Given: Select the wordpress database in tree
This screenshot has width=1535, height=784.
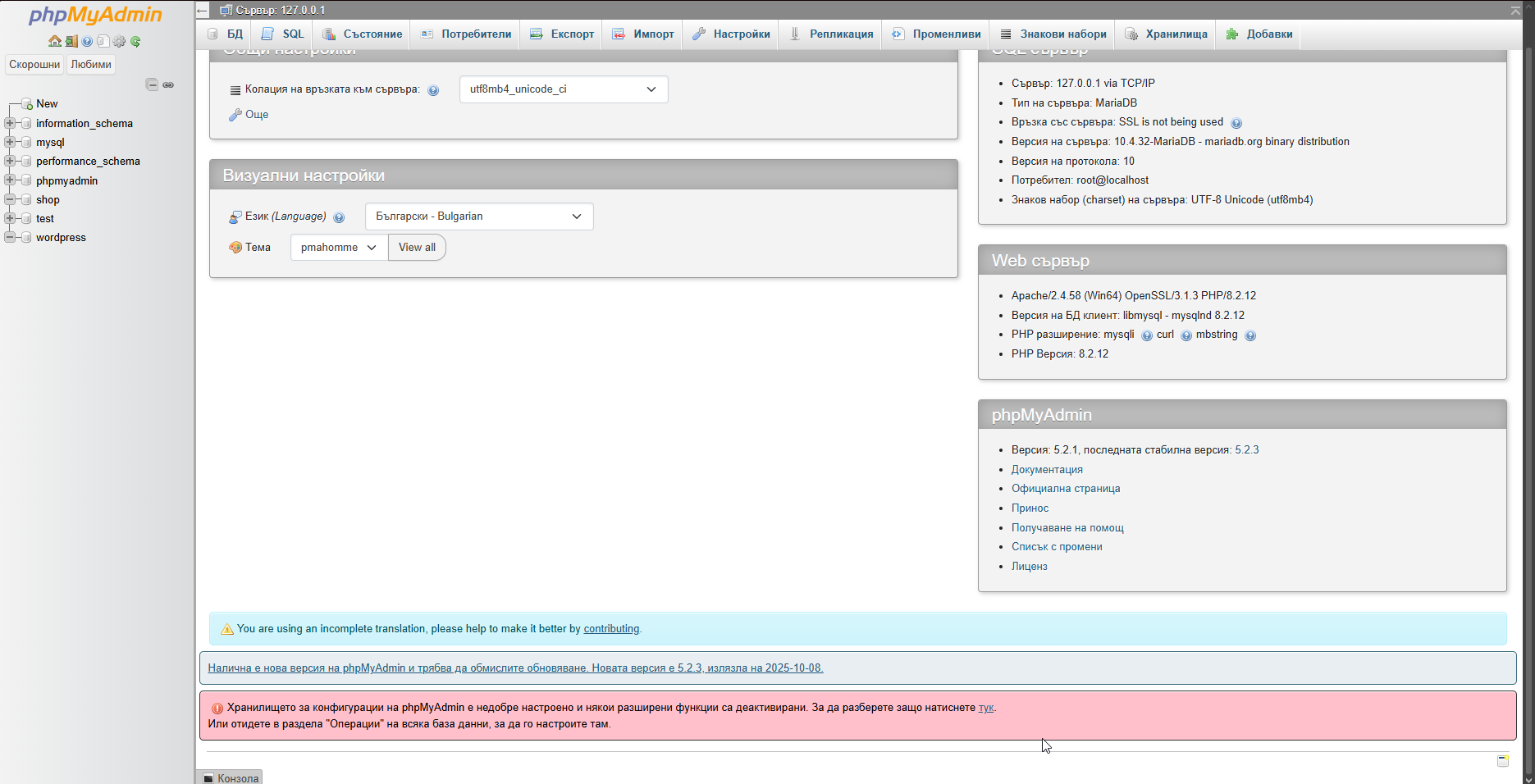Looking at the screenshot, I should coord(61,238).
